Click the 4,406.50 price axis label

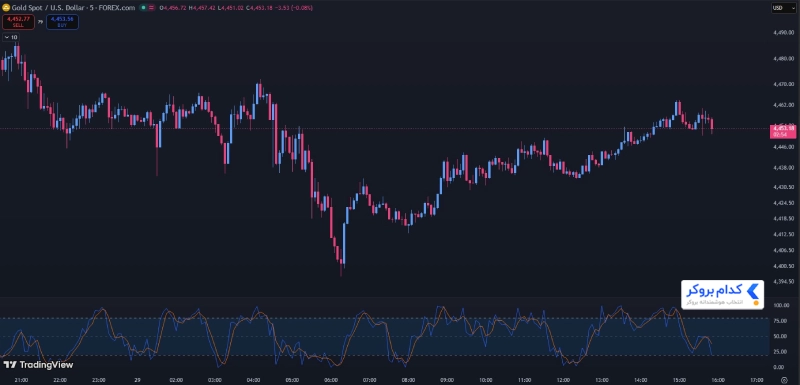[783, 250]
